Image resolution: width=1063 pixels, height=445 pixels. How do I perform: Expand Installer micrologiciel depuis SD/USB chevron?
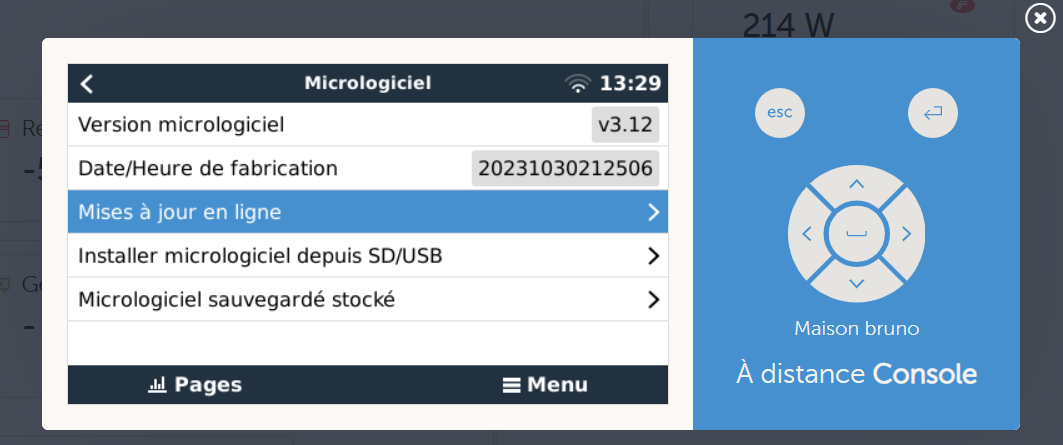click(653, 256)
